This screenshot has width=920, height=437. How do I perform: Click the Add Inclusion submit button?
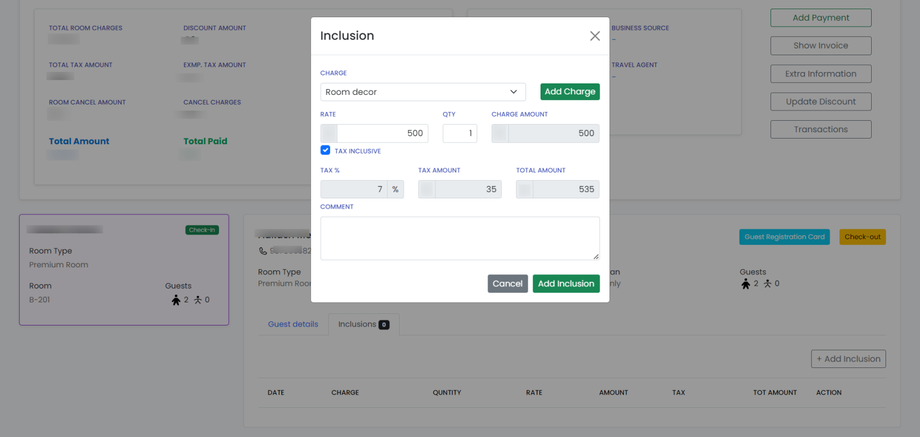(x=566, y=284)
